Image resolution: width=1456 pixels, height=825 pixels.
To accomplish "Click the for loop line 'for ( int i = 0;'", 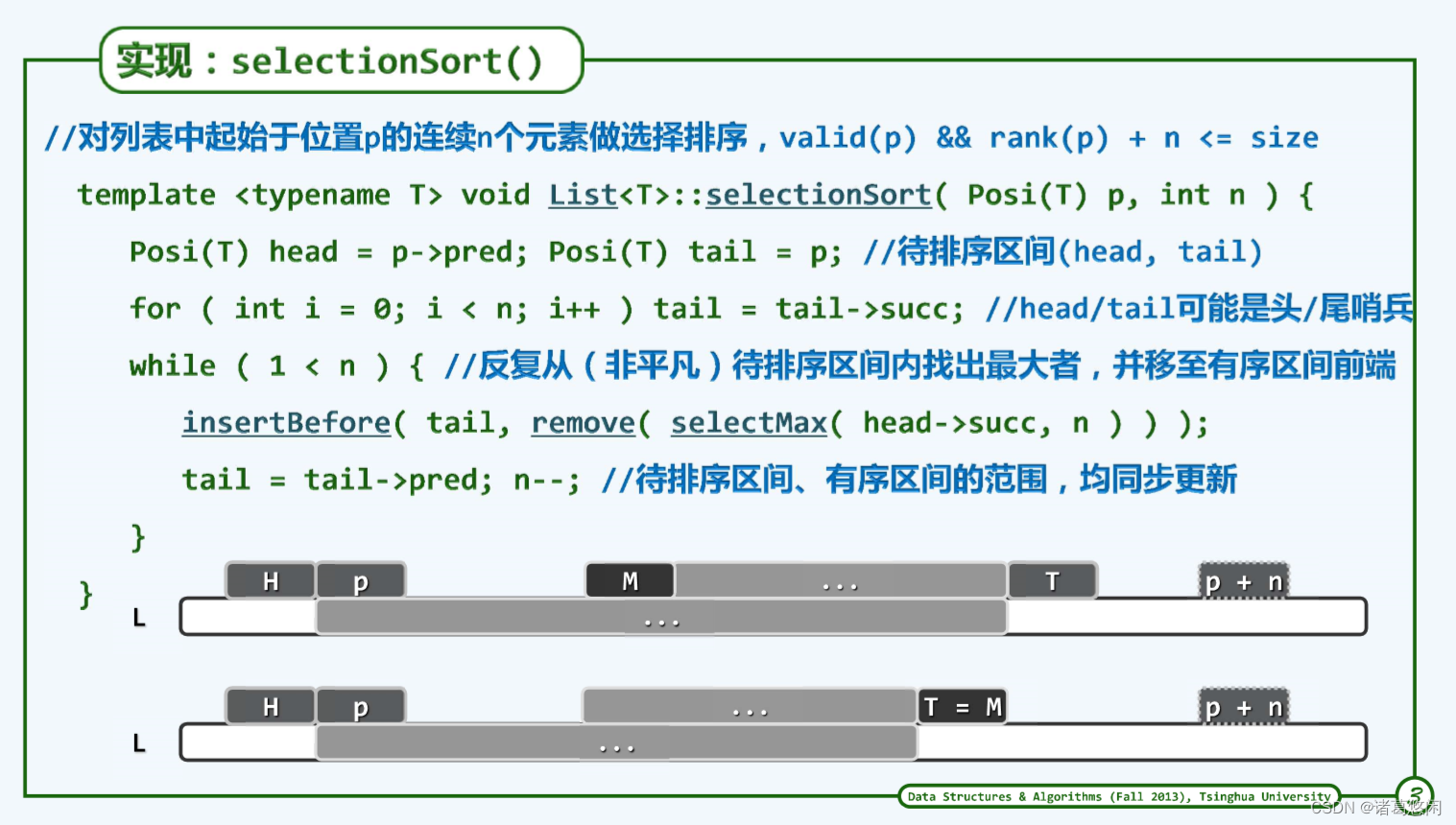I will pyautogui.click(x=268, y=309).
